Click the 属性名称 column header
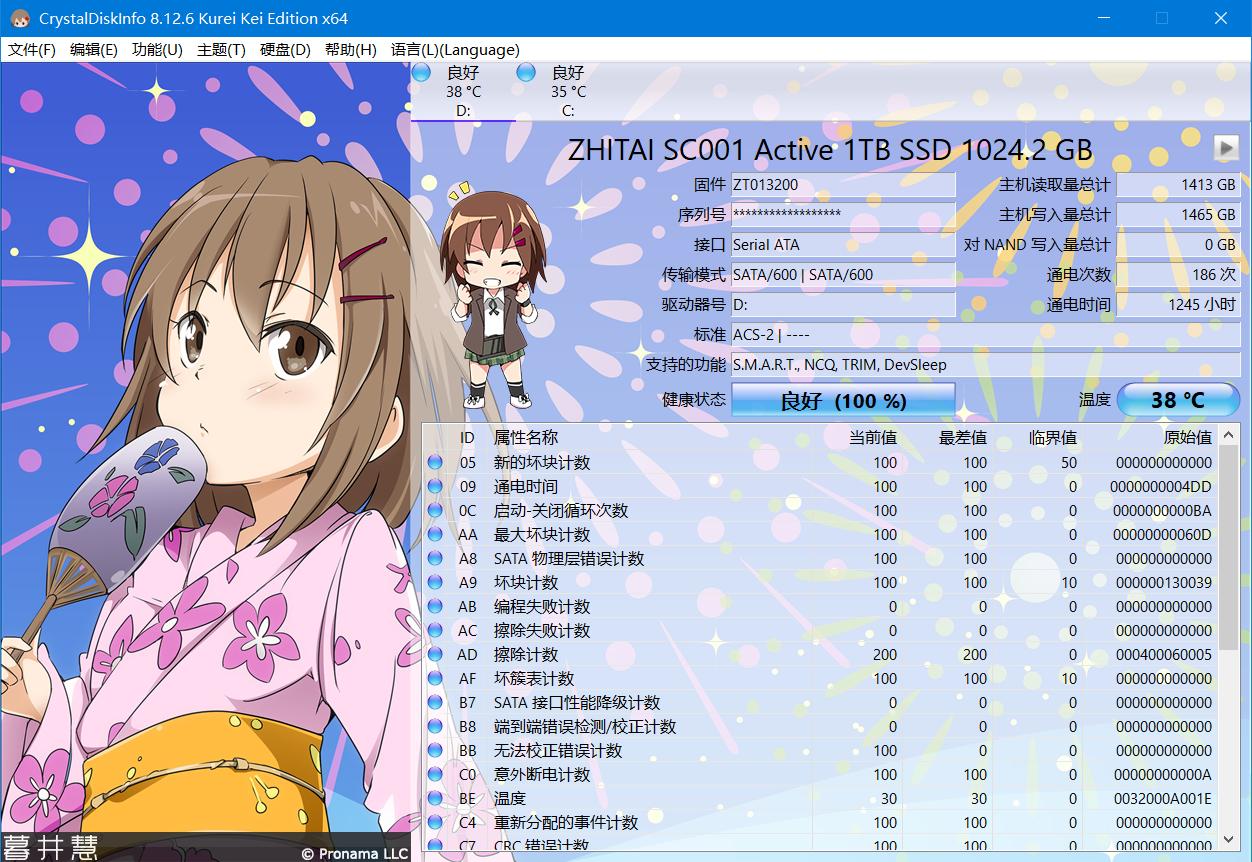The width and height of the screenshot is (1252, 862). pyautogui.click(x=526, y=437)
